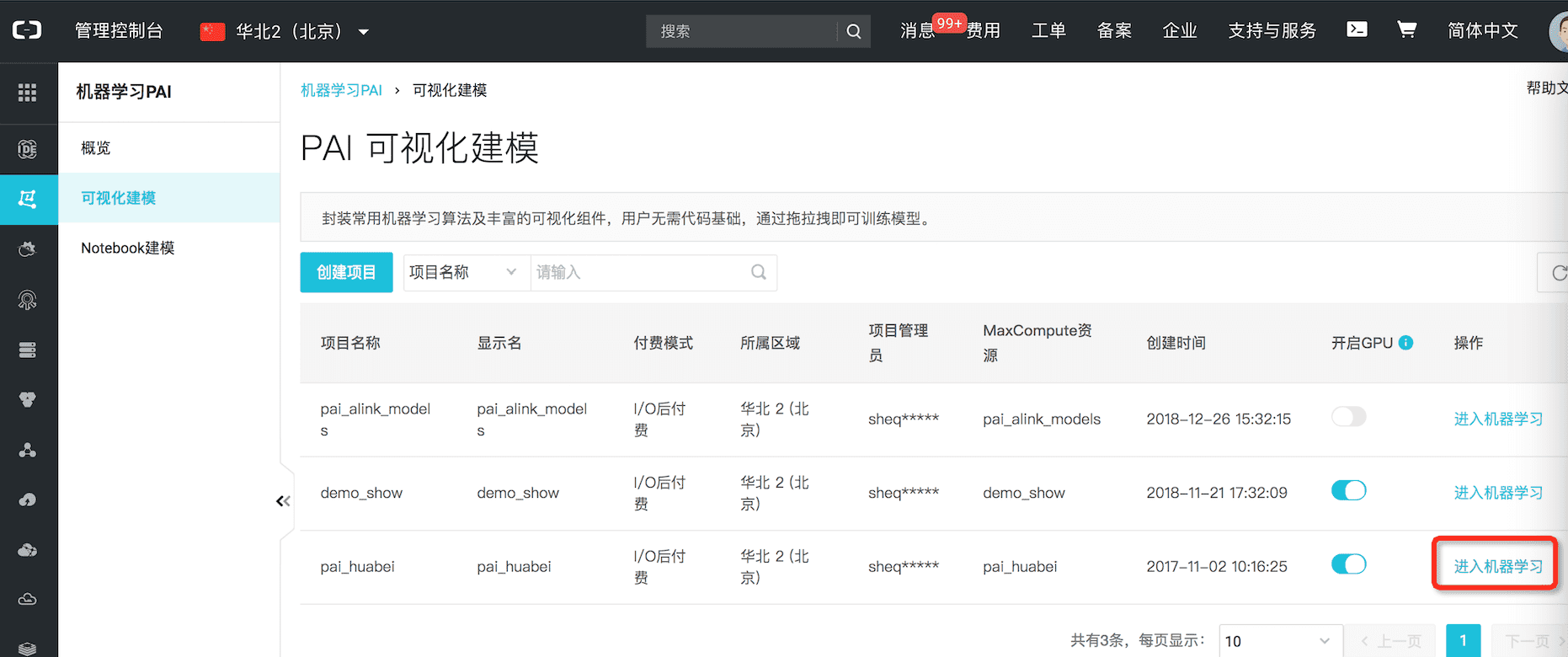Open the shopping cart icon
This screenshot has height=657, width=1568.
click(x=1406, y=29)
